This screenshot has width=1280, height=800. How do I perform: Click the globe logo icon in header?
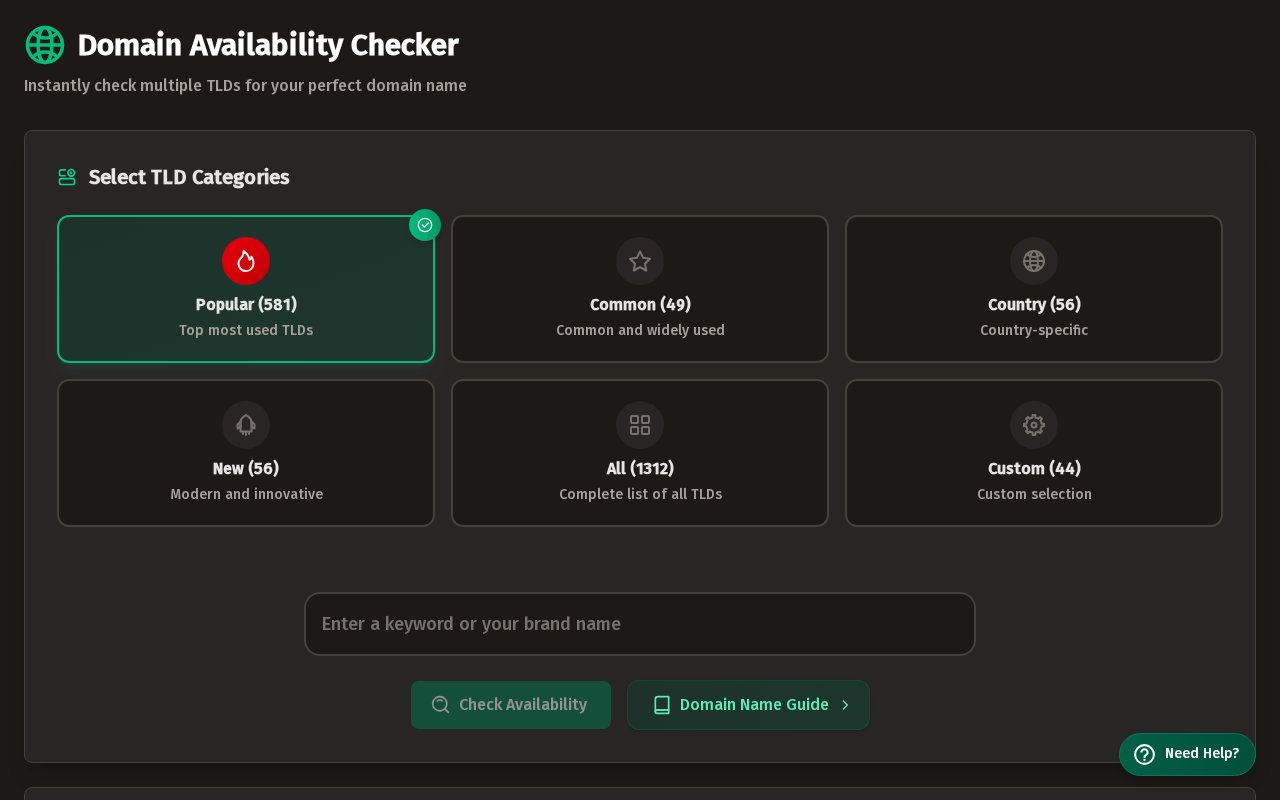pyautogui.click(x=45, y=45)
